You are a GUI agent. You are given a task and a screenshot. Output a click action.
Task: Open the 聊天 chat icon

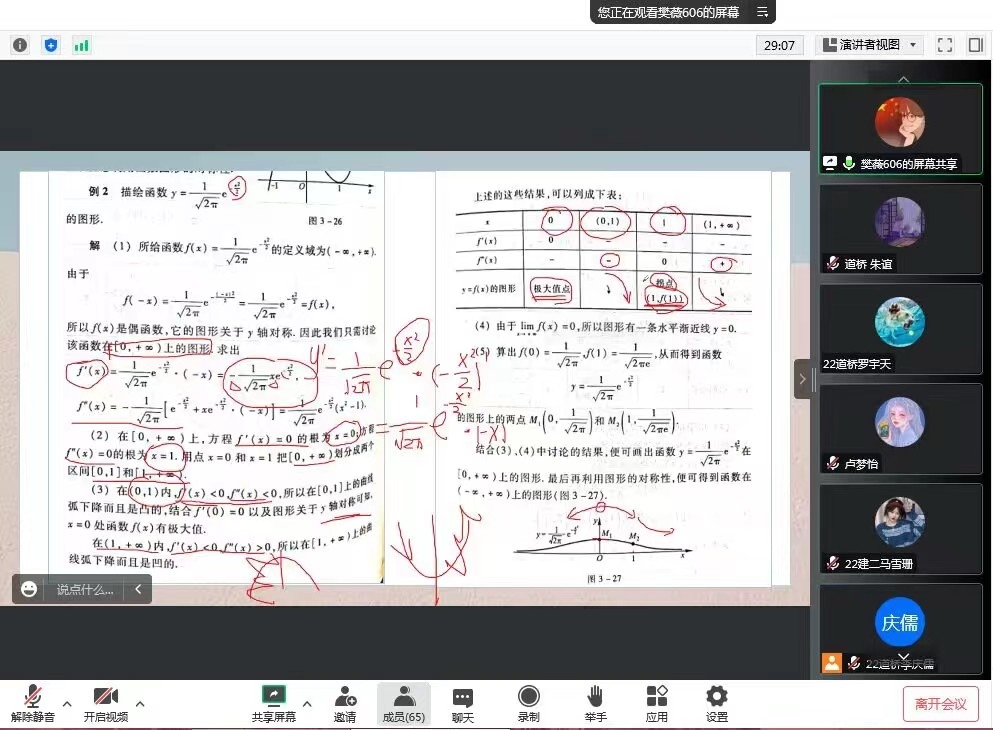pyautogui.click(x=462, y=697)
